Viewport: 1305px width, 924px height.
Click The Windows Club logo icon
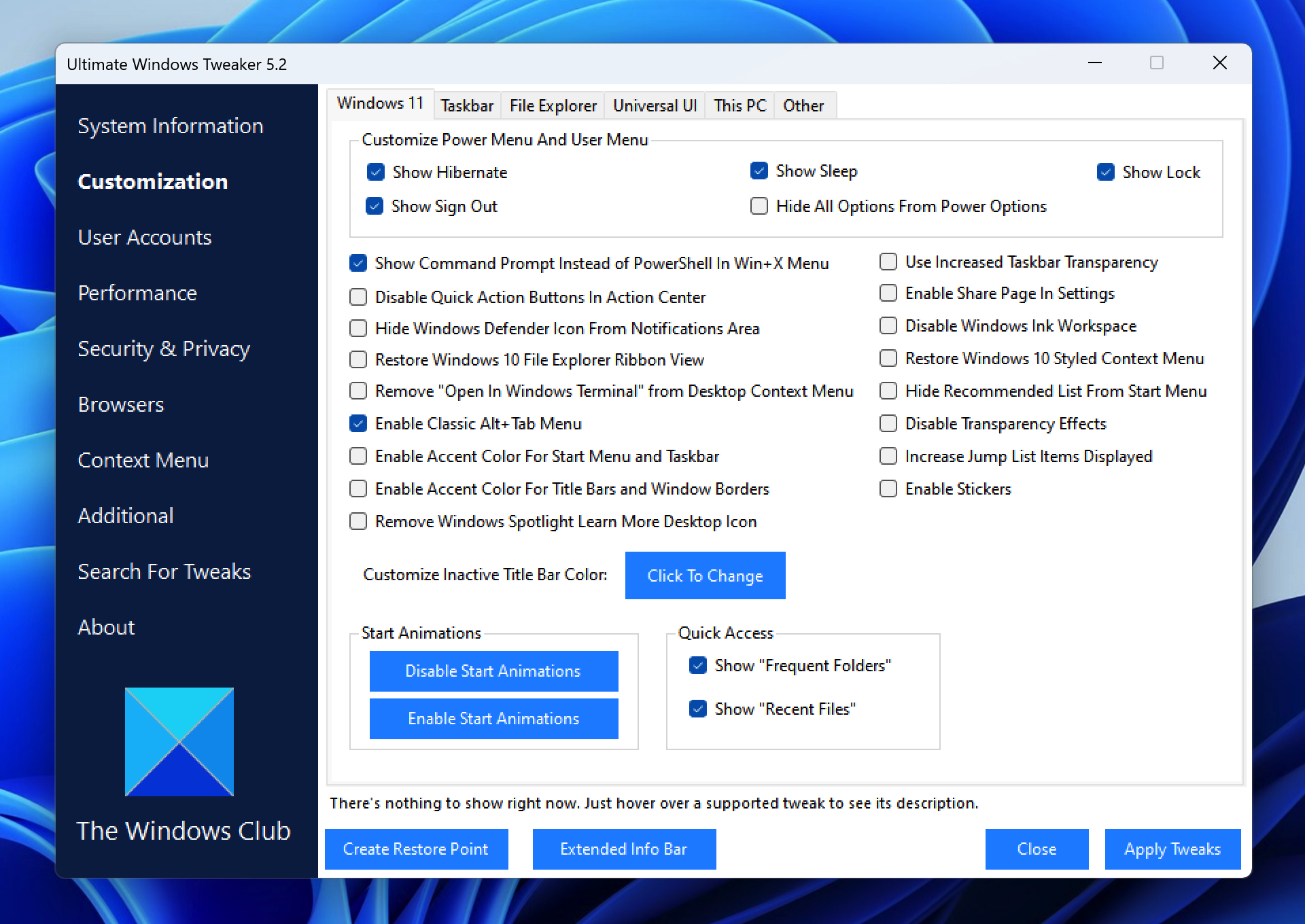179,741
